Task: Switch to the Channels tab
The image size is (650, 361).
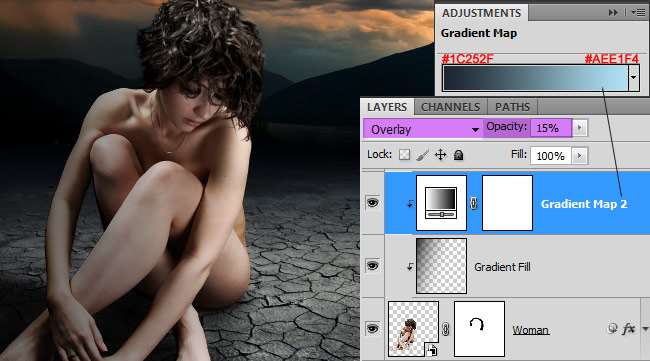Action: click(450, 107)
